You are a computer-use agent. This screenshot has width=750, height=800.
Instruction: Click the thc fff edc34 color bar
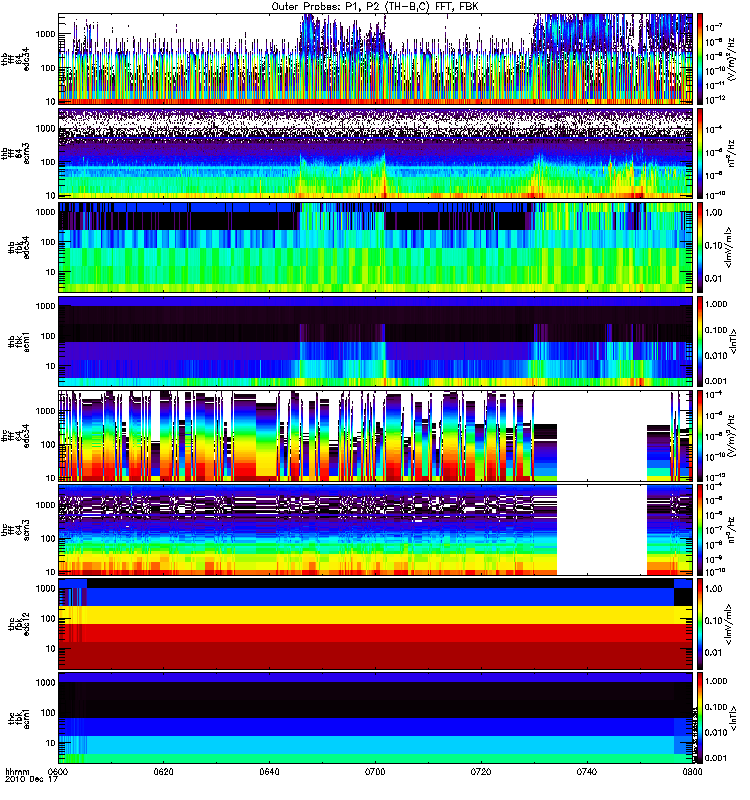click(x=700, y=436)
